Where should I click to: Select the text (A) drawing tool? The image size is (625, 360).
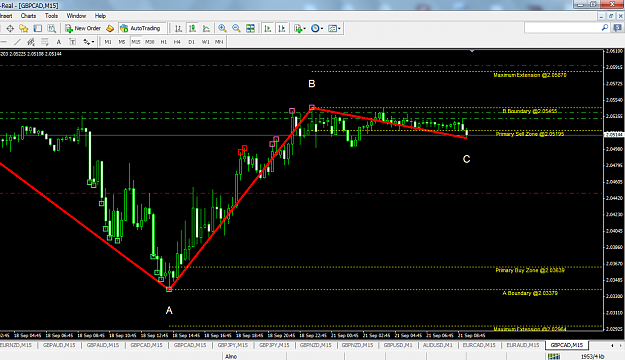[x=59, y=42]
